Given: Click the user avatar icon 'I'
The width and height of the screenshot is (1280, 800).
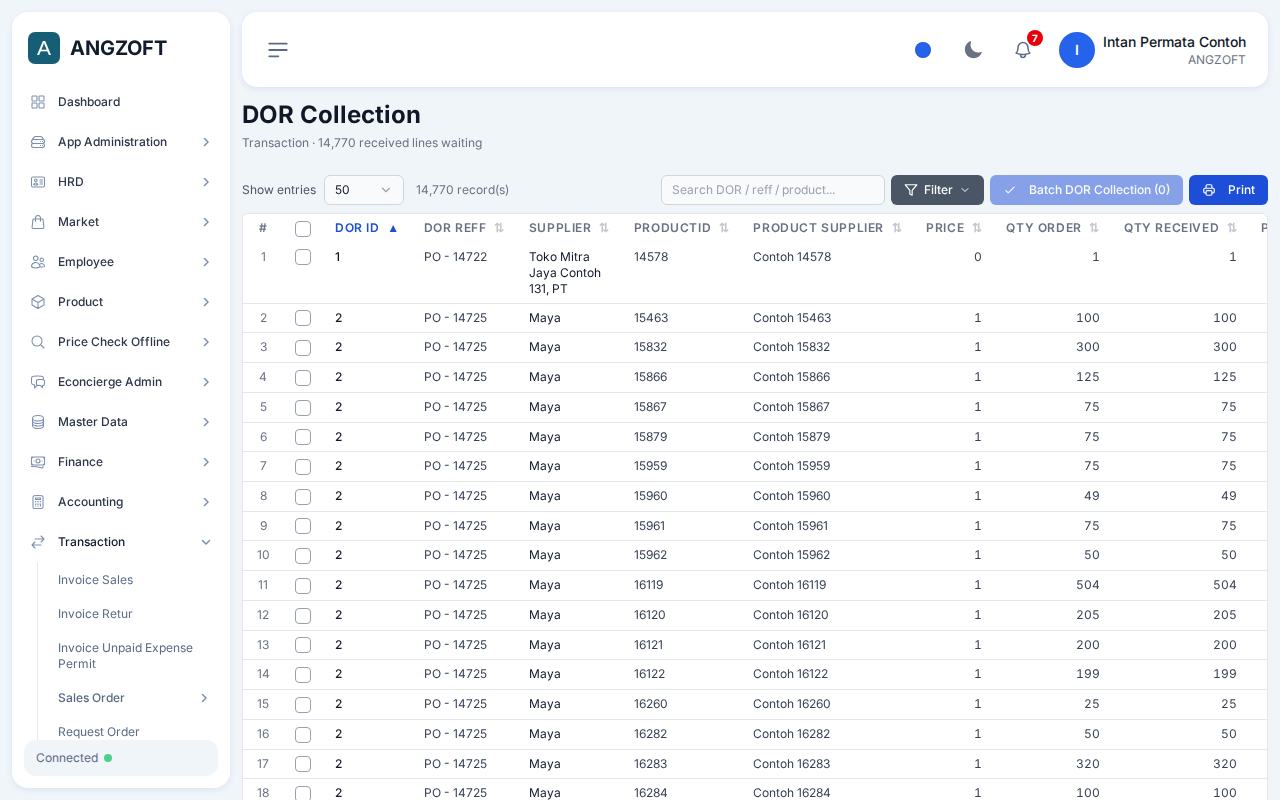Looking at the screenshot, I should pos(1077,50).
